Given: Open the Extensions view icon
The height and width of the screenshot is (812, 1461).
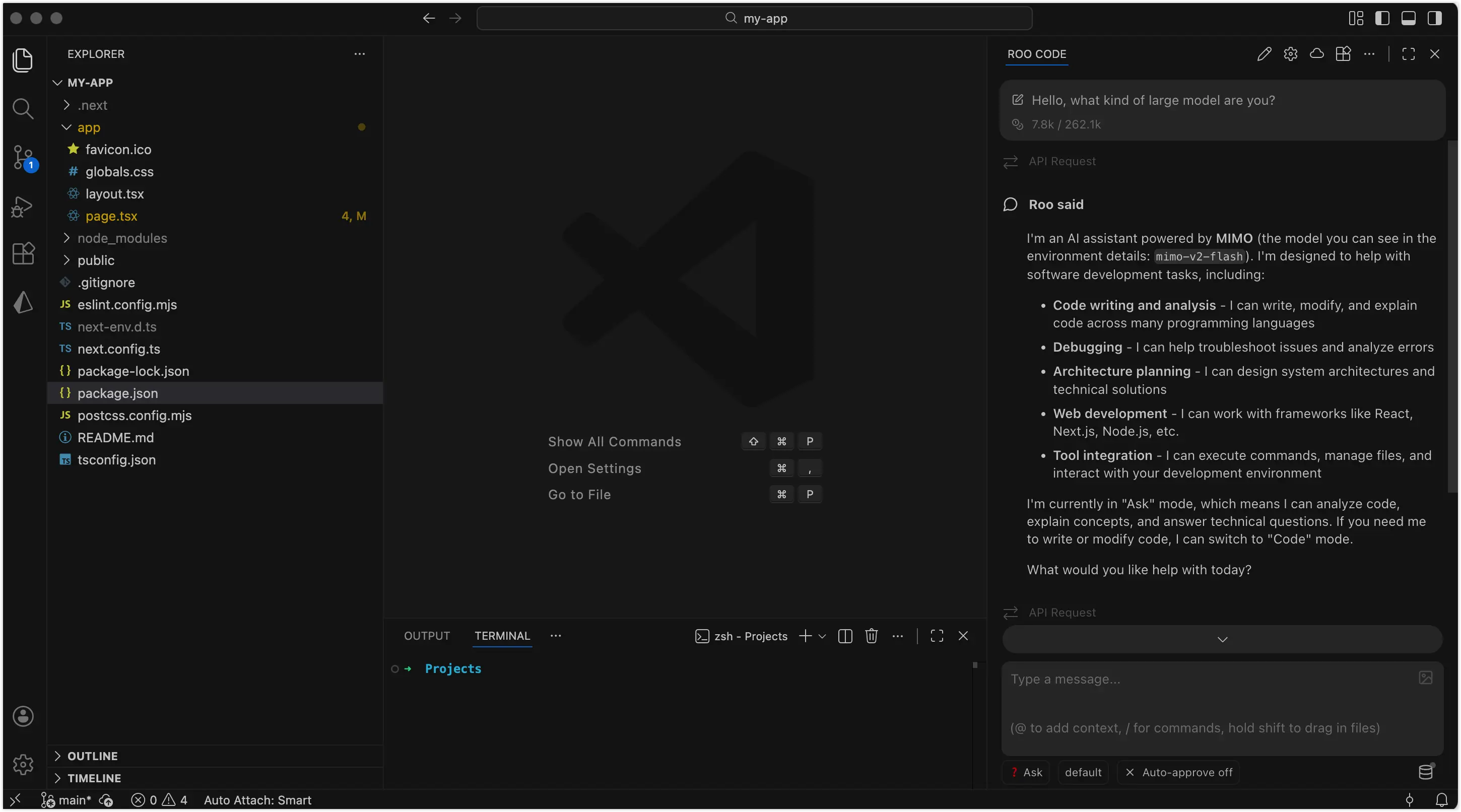Looking at the screenshot, I should (x=23, y=253).
